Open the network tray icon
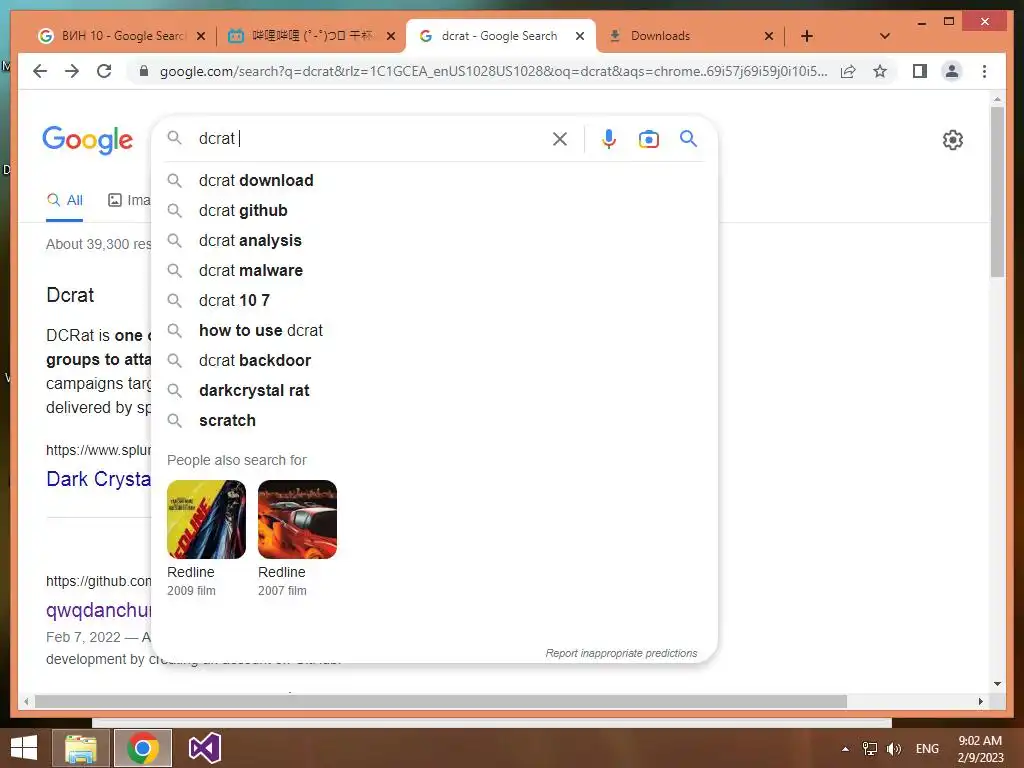1024x768 pixels. pos(870,749)
